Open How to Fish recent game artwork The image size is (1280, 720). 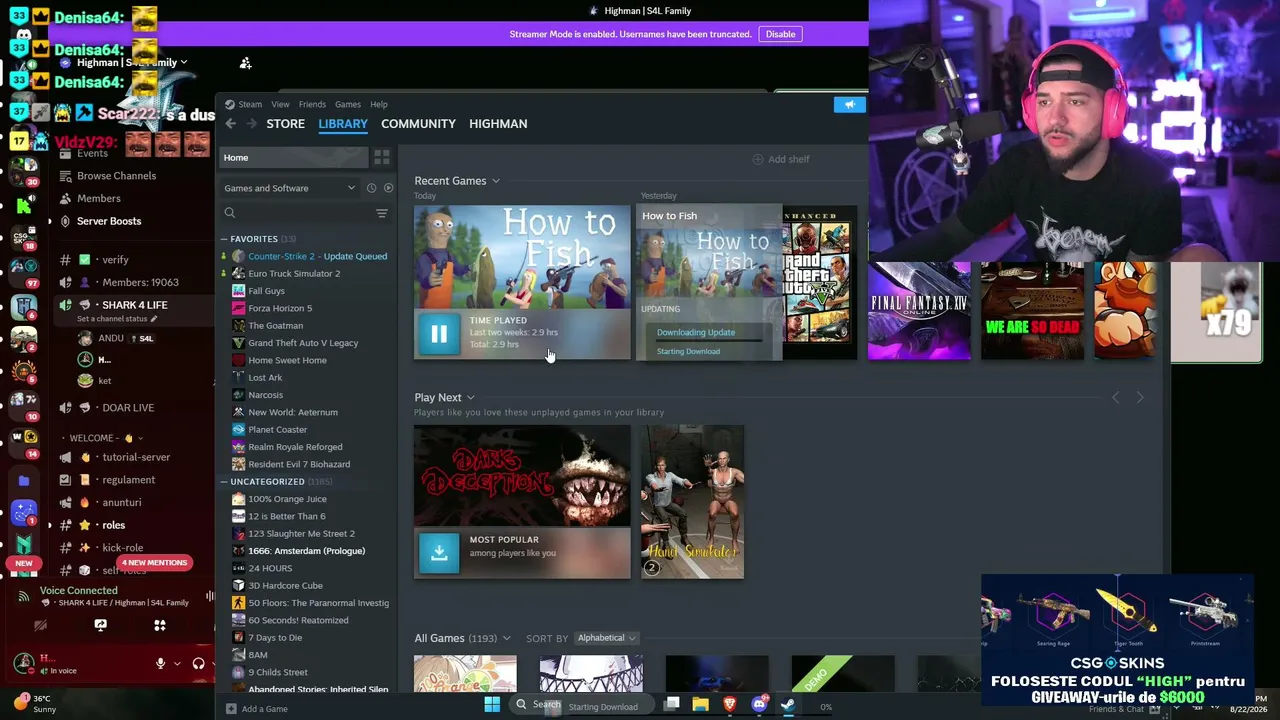[x=522, y=257]
